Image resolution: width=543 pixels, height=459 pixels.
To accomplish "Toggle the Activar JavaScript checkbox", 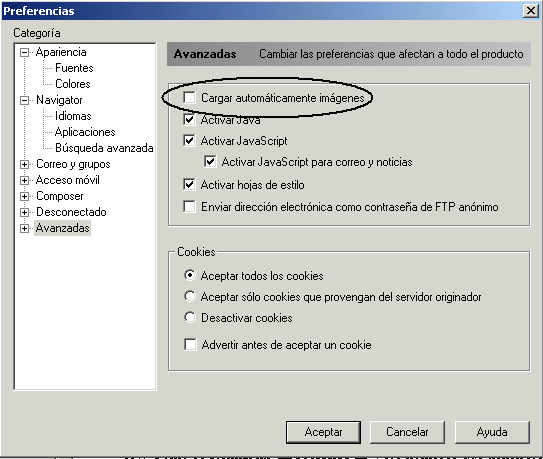I will point(189,141).
